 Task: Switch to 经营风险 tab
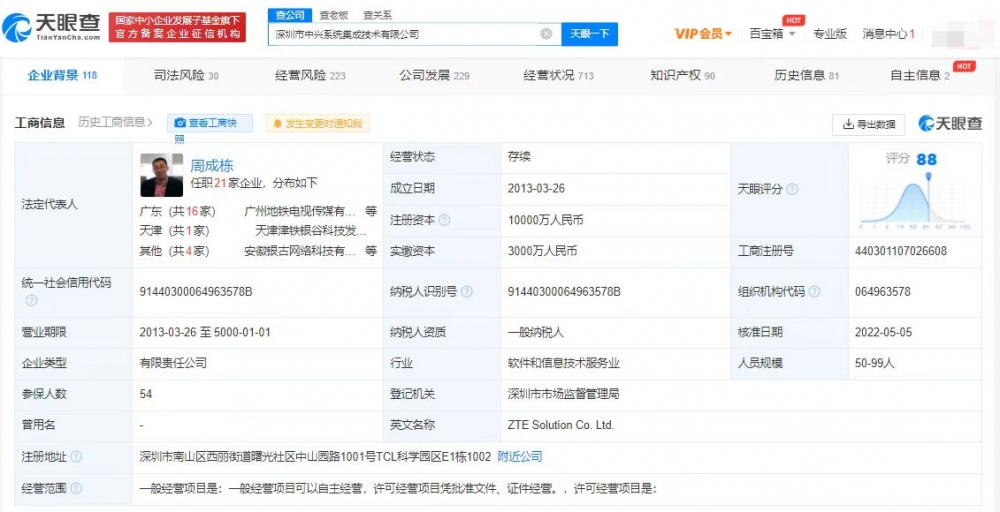(x=310, y=75)
